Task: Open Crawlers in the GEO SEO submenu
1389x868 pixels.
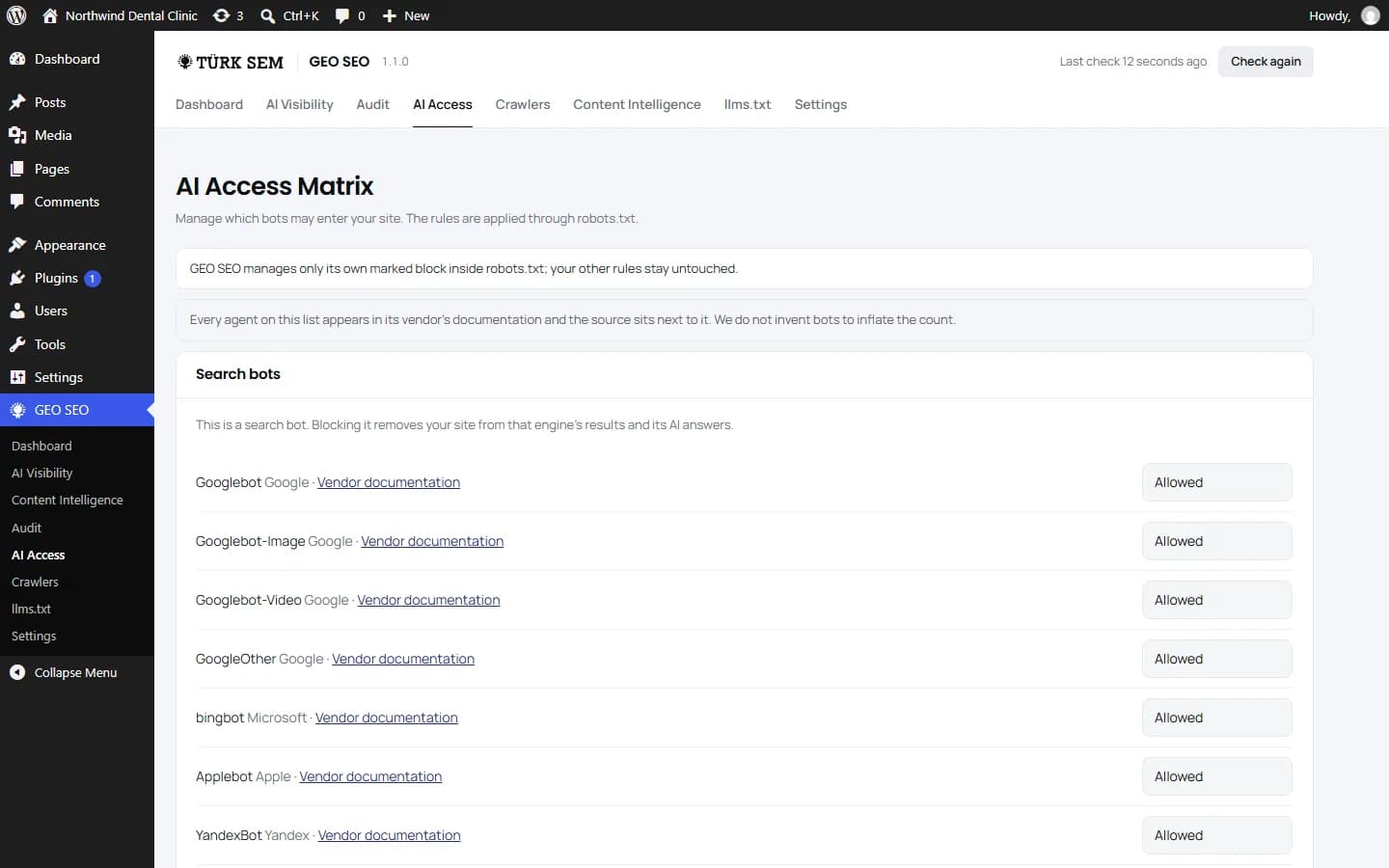Action: coord(35,582)
